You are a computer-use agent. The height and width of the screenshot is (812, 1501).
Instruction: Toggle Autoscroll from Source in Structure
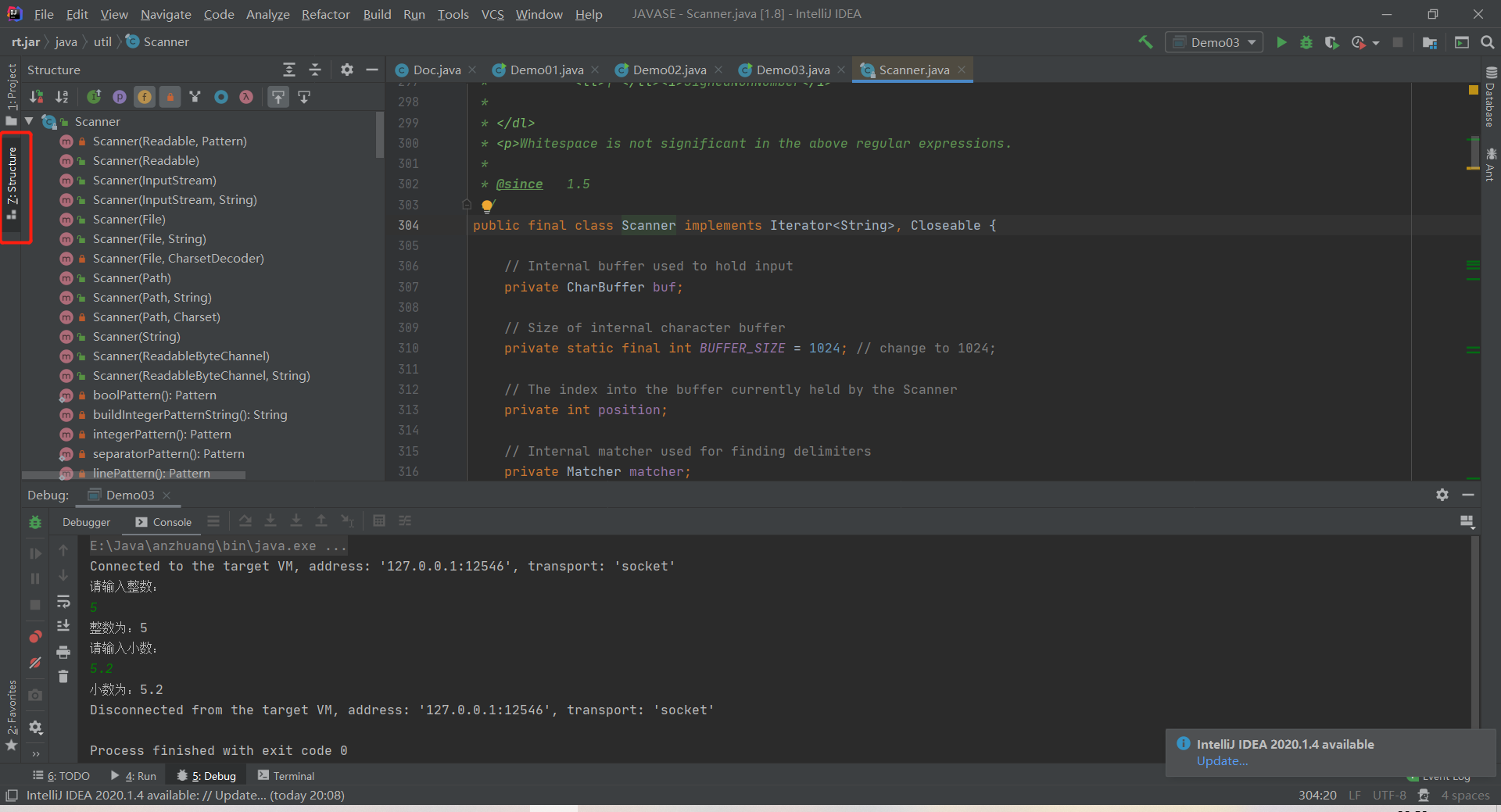coord(304,97)
